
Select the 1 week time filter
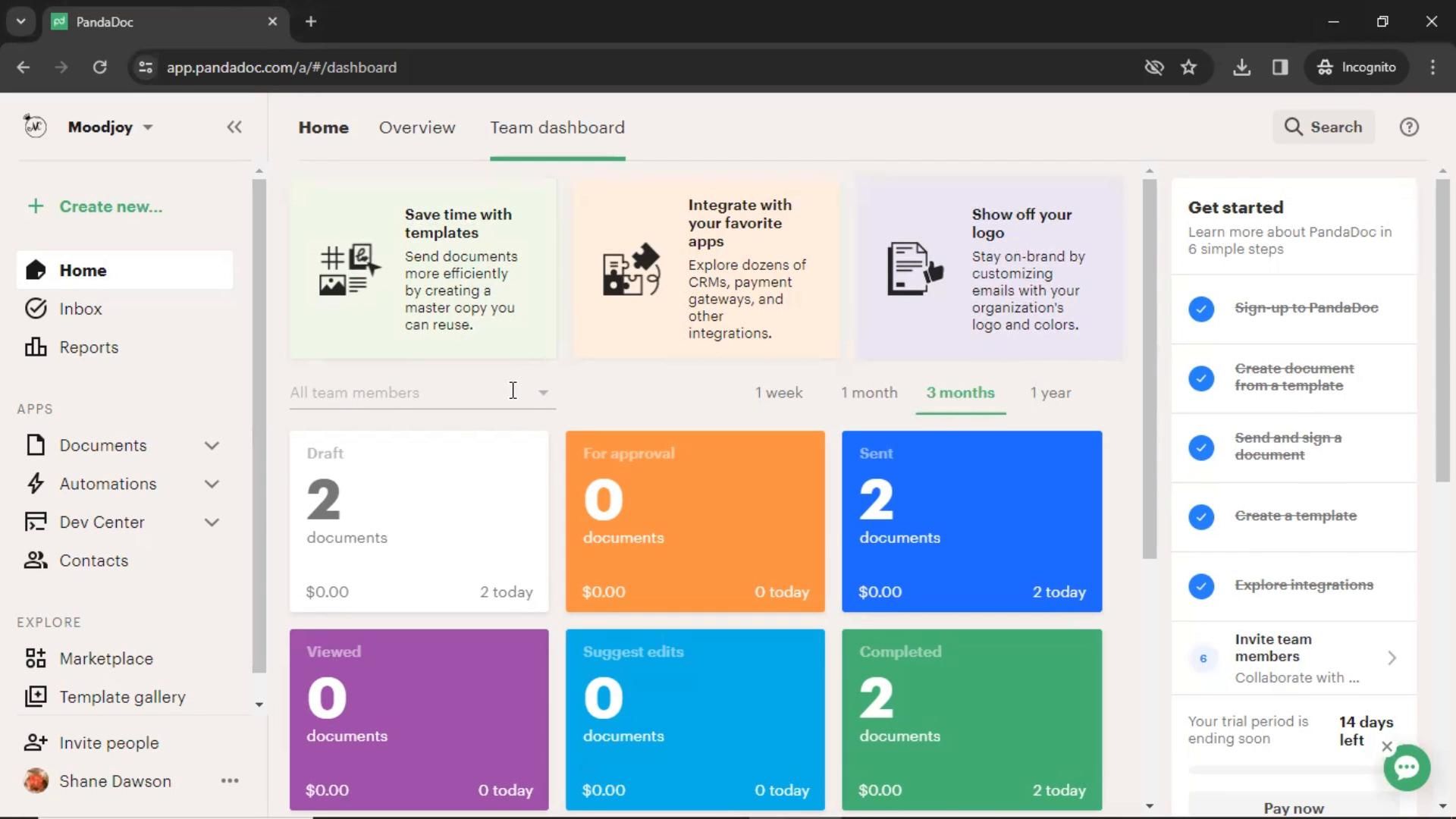click(x=779, y=393)
